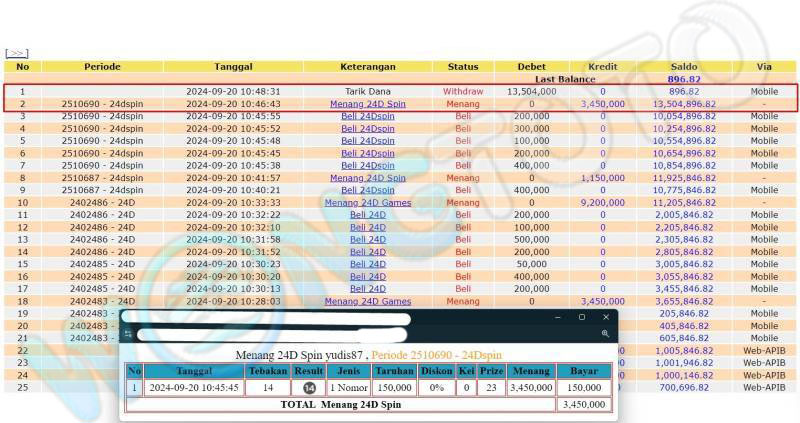Open Beli 24Dspin link at 10:45:55

[367, 116]
